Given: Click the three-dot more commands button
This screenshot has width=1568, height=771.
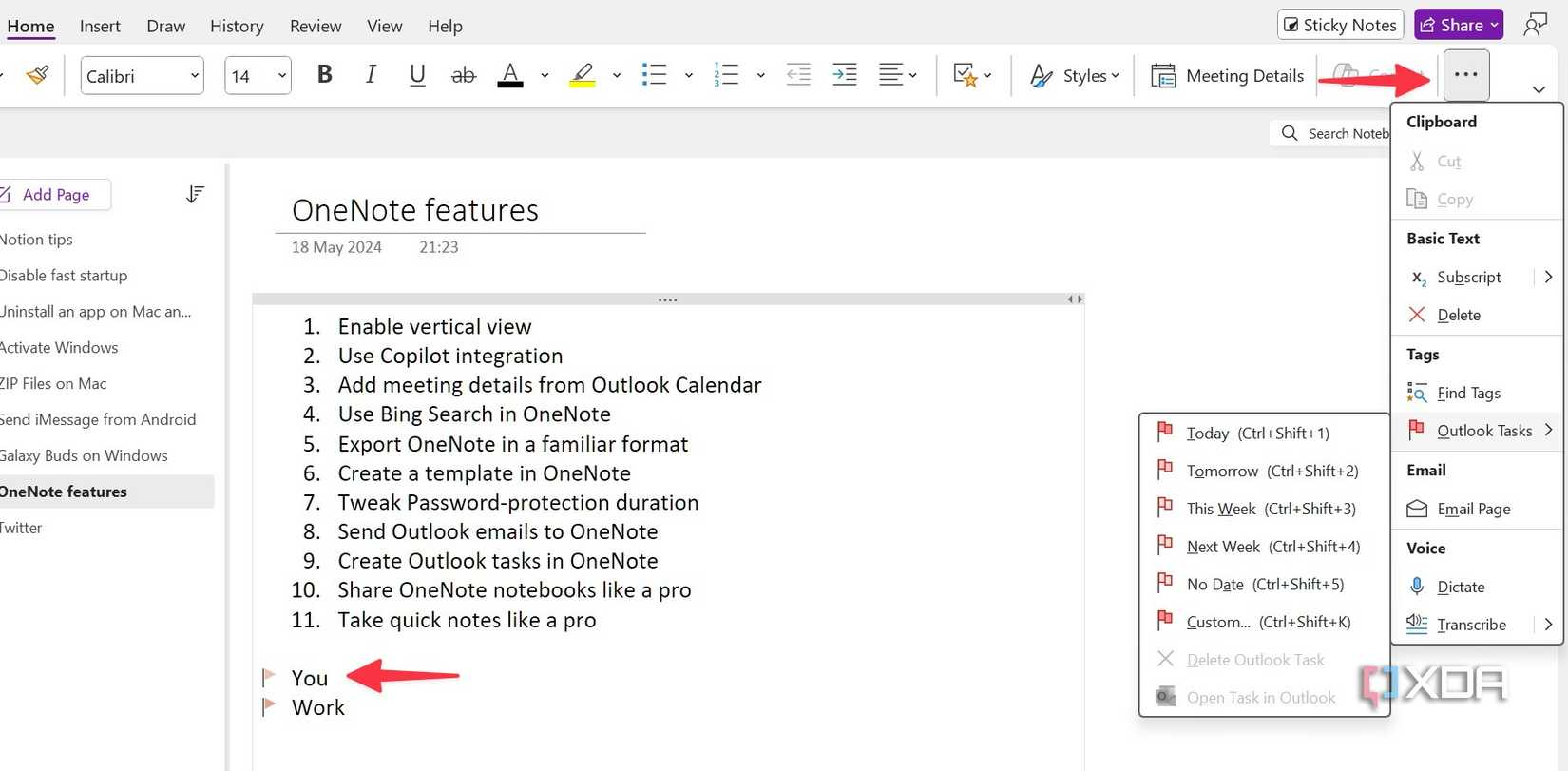Looking at the screenshot, I should pyautogui.click(x=1465, y=74).
